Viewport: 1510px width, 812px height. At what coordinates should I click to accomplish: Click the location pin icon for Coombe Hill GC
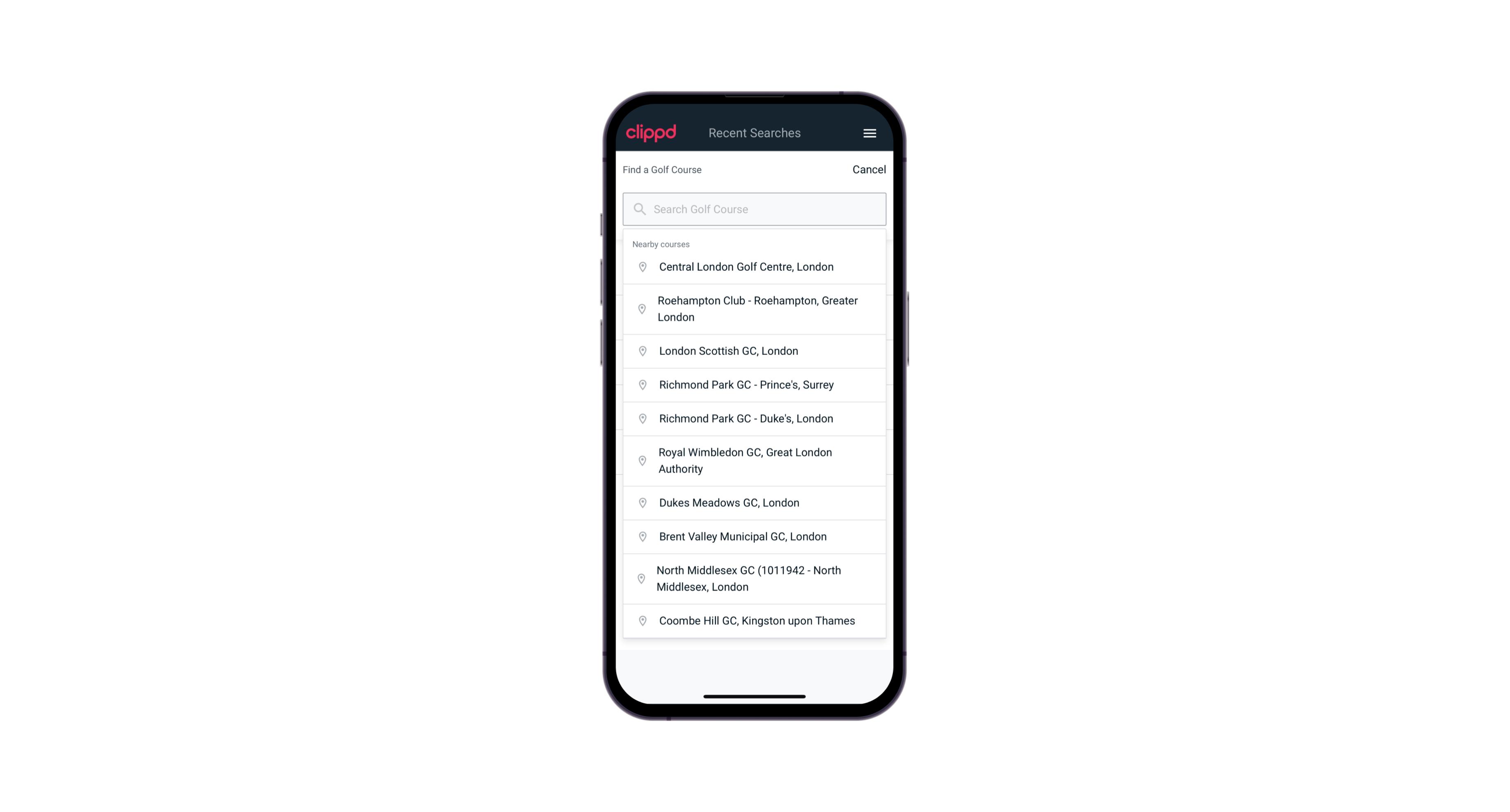(641, 620)
